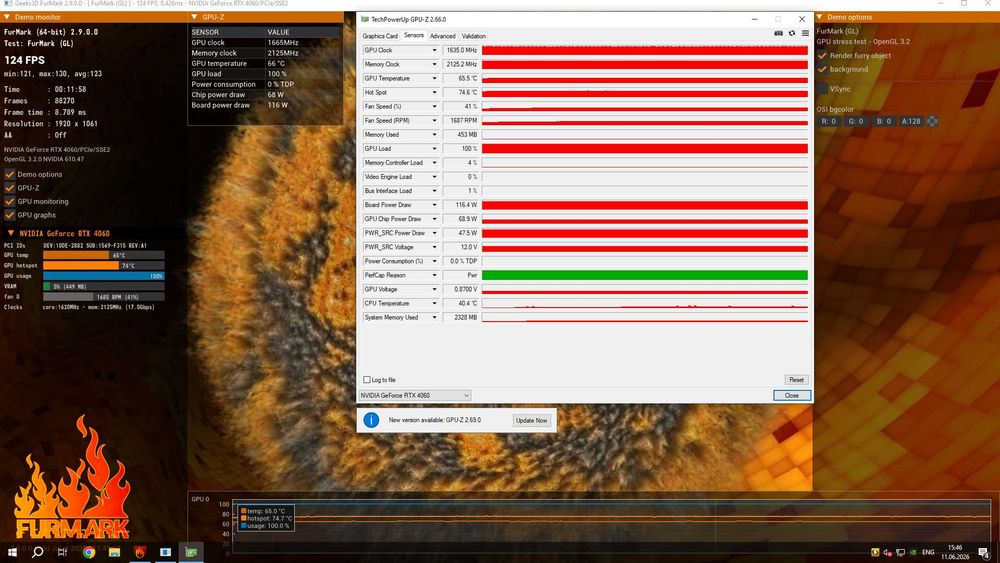Toggle the GPU graphs checkbox

[x=10, y=215]
